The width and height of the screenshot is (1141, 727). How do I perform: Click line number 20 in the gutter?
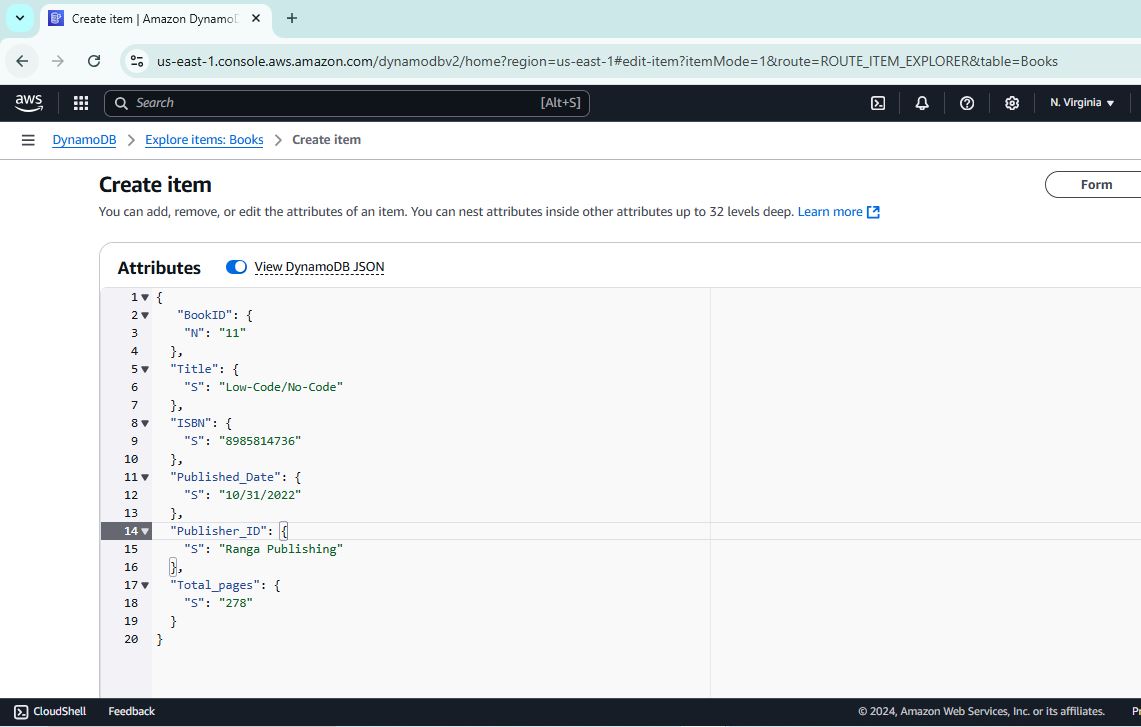click(x=131, y=640)
